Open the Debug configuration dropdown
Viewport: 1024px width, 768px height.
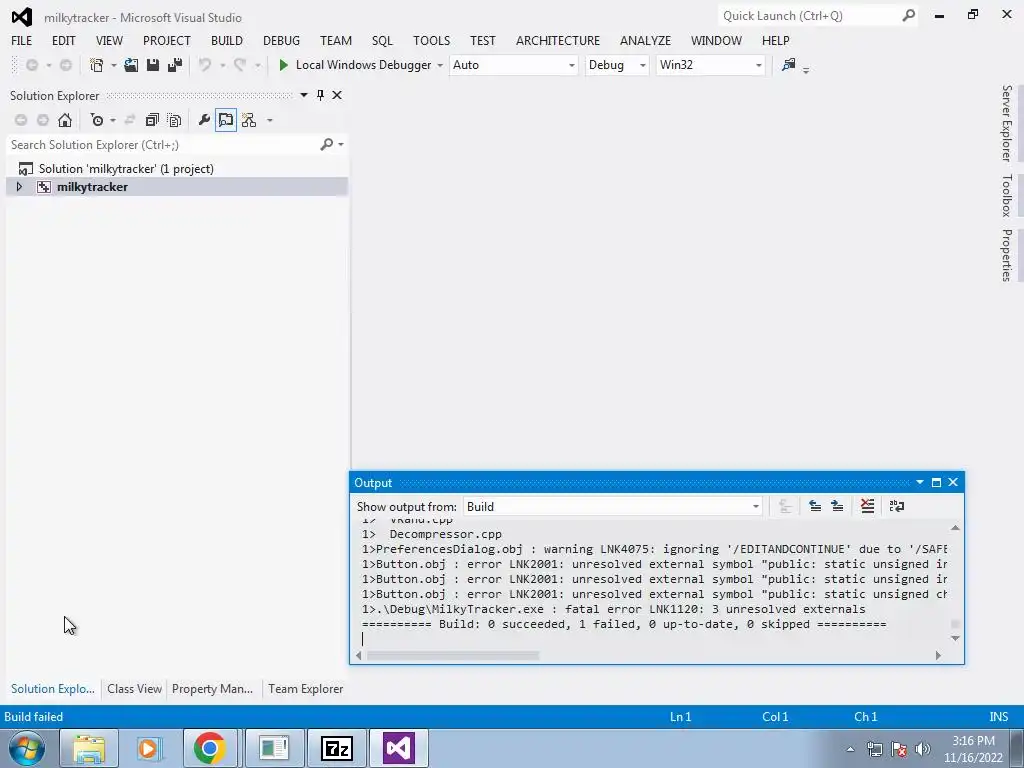(x=616, y=65)
